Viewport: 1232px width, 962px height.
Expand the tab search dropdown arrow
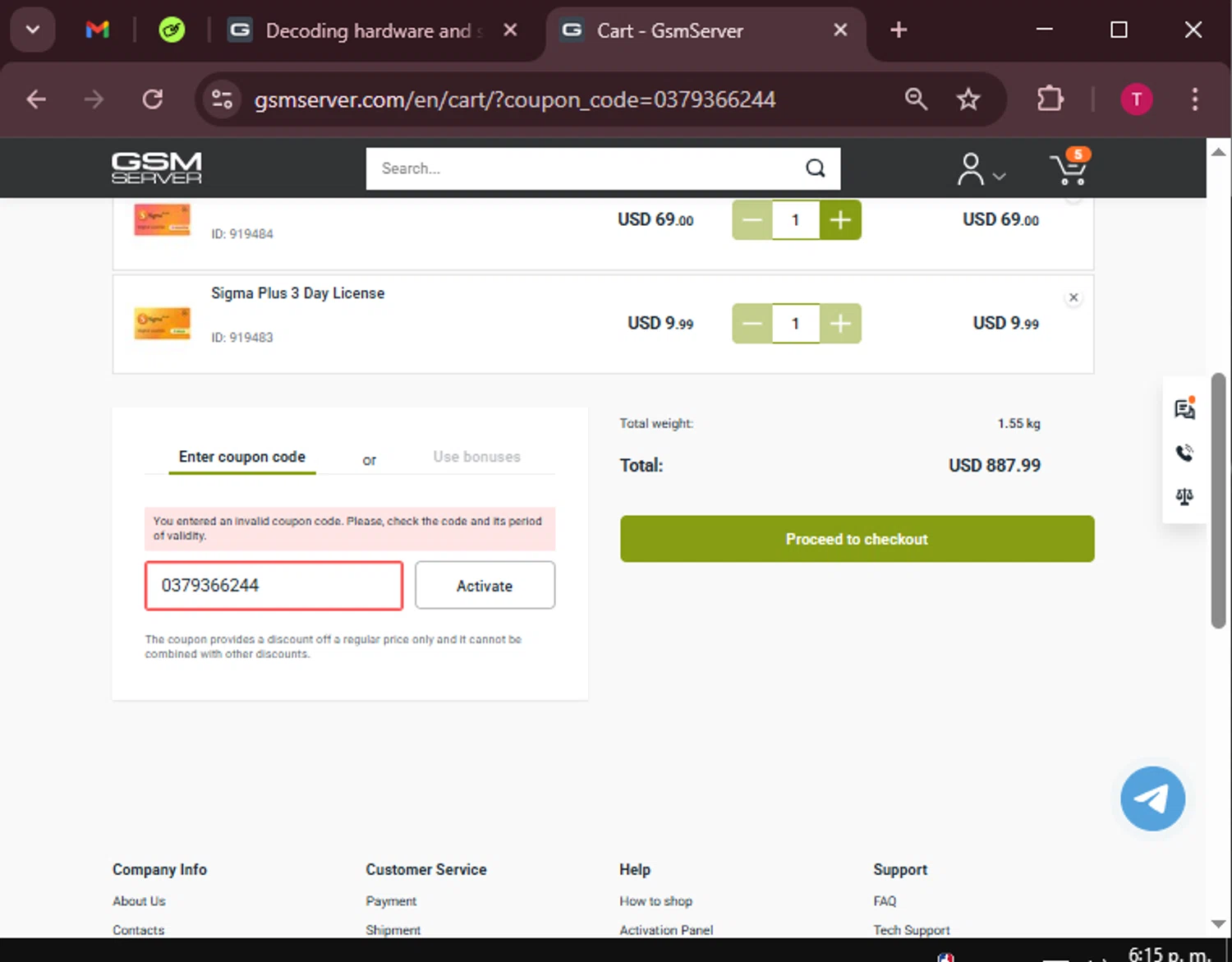(33, 30)
